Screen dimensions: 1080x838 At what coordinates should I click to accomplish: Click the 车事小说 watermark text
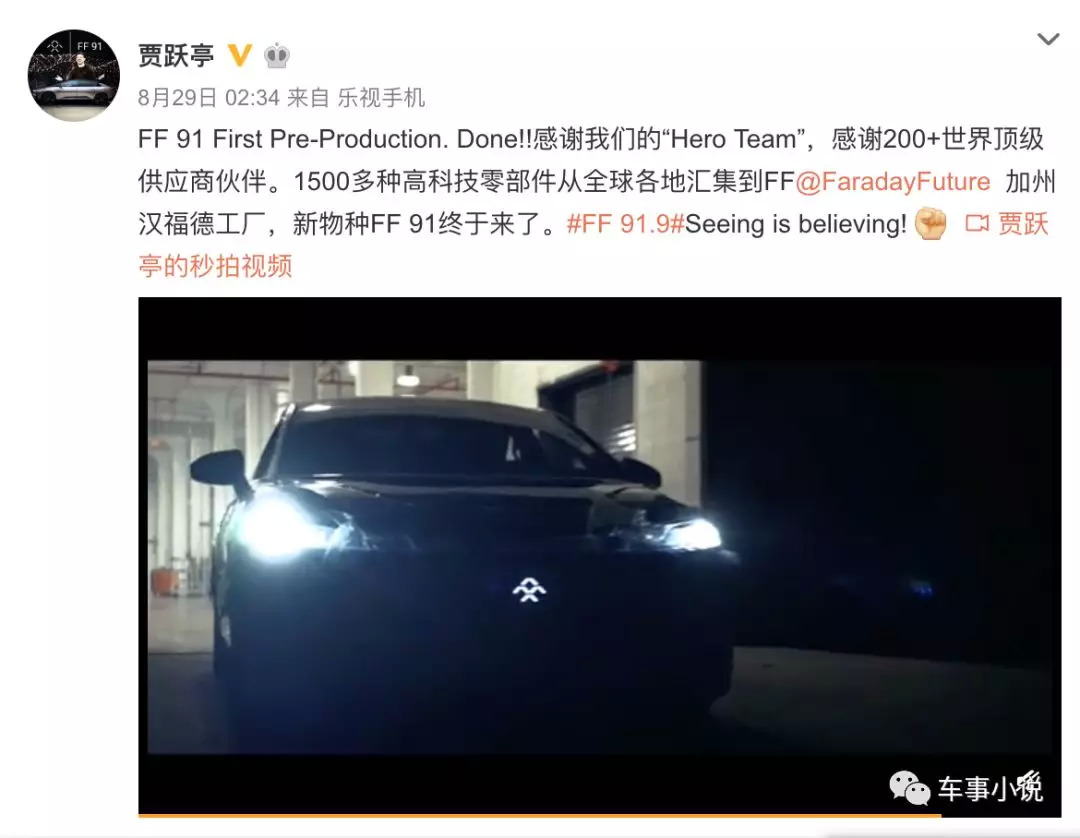point(990,787)
